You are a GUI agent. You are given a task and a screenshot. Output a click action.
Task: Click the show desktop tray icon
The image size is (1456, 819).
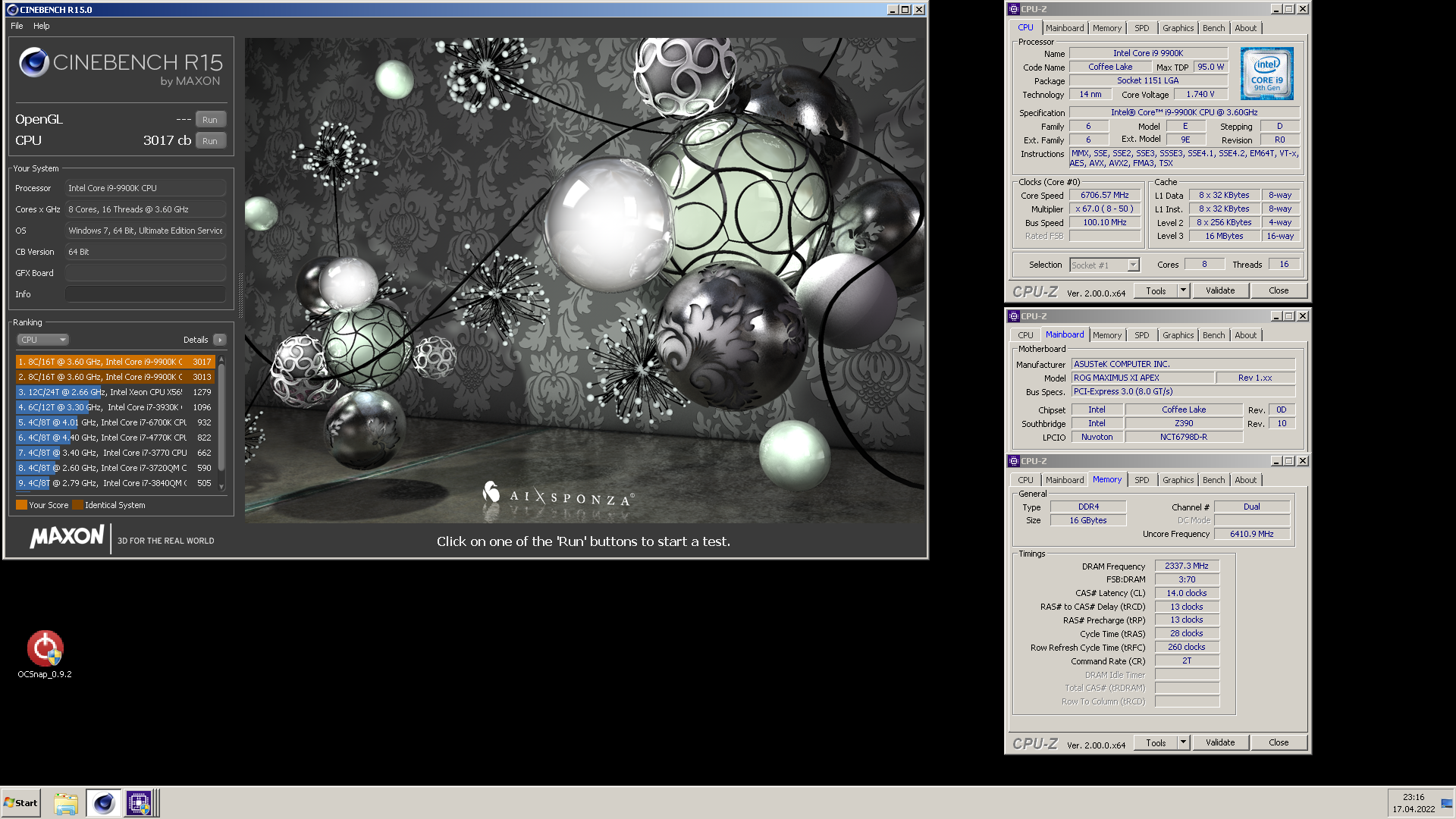click(1446, 803)
